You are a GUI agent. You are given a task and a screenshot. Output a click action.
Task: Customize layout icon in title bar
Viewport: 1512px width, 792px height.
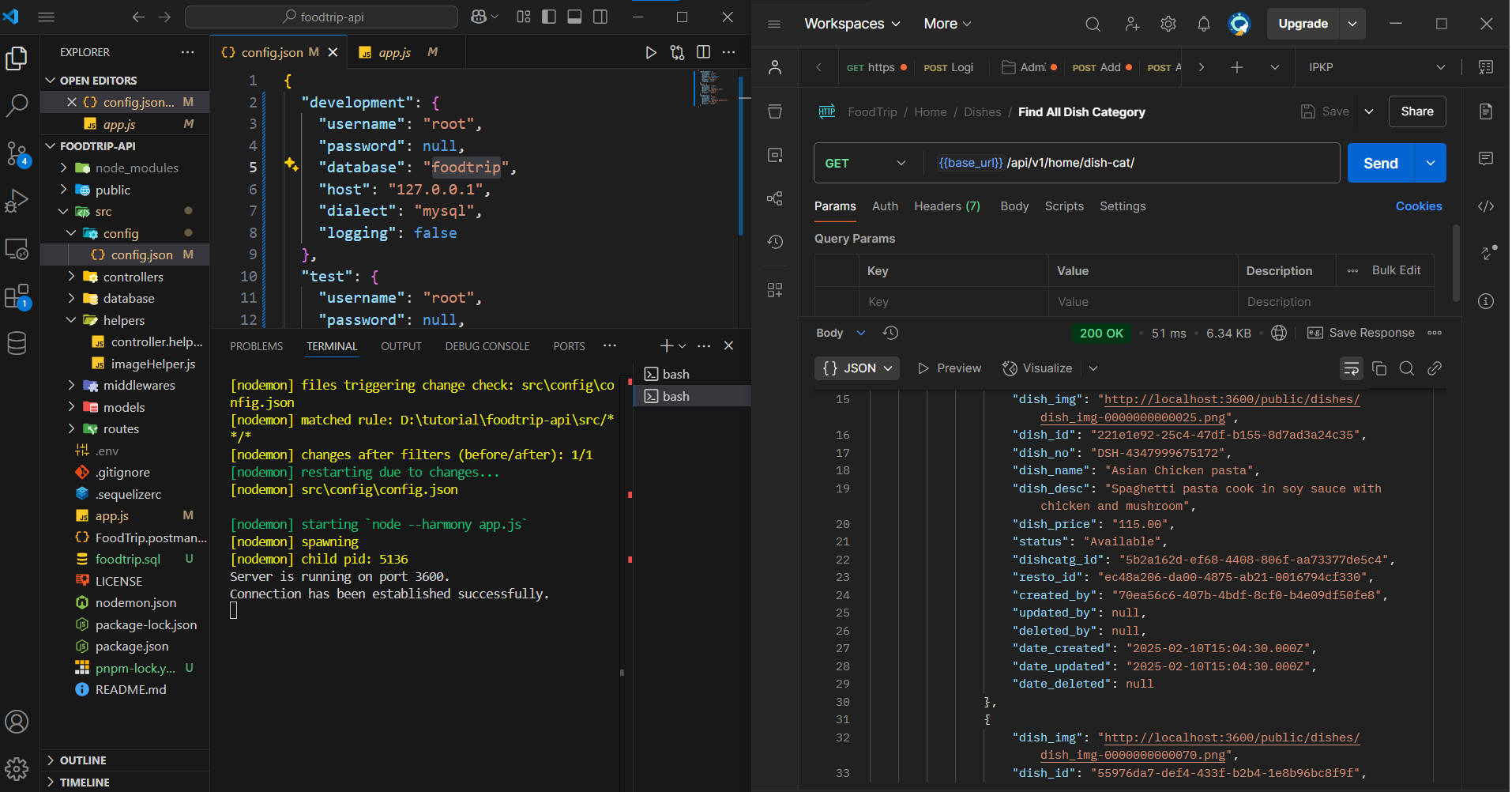[524, 17]
